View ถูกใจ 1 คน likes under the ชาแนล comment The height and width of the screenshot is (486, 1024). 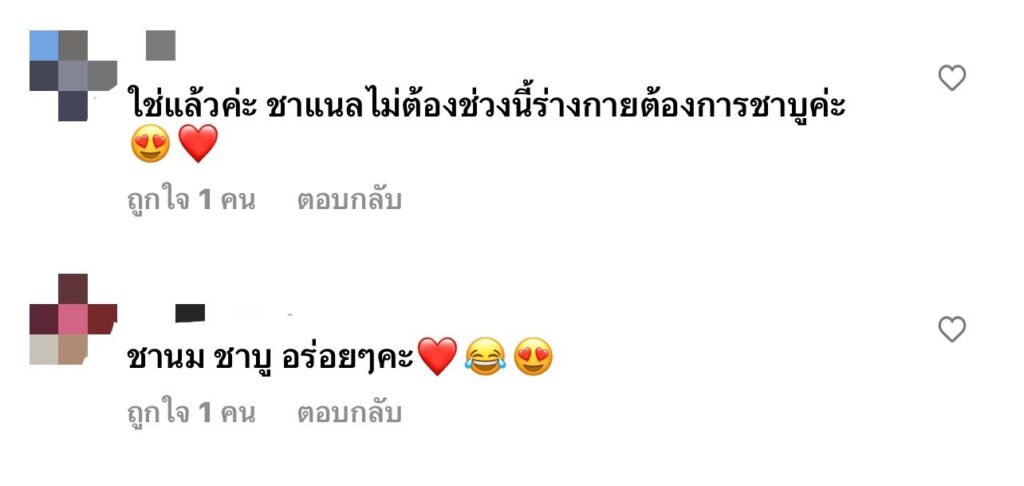pos(191,200)
